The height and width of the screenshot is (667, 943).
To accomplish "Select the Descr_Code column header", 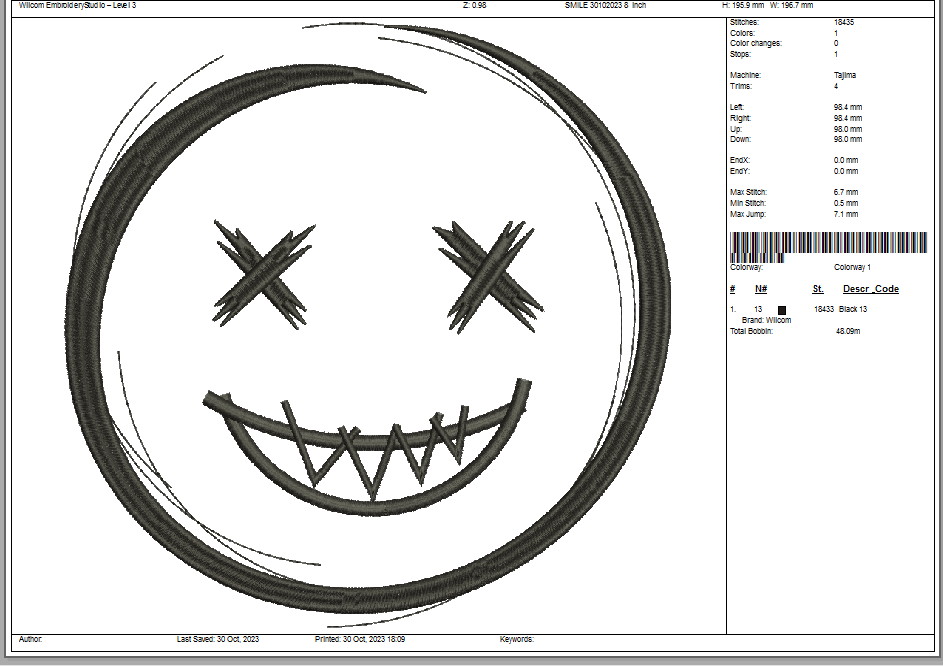I will click(x=870, y=289).
